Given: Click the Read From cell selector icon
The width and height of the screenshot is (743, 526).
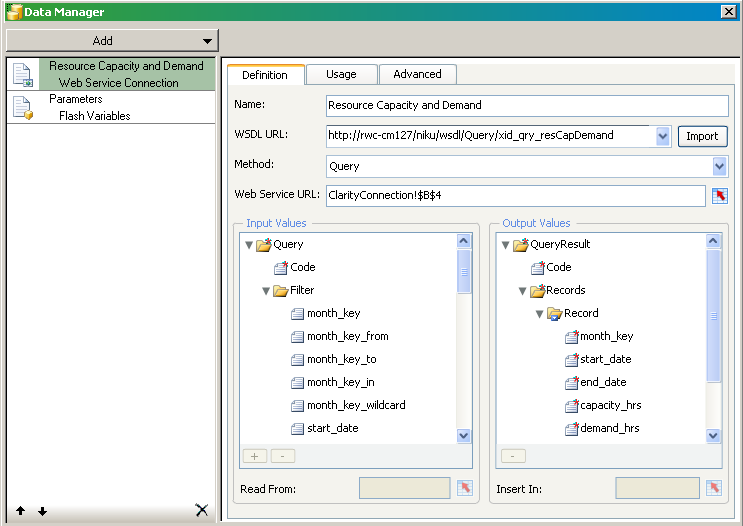Looking at the screenshot, I should point(464,488).
